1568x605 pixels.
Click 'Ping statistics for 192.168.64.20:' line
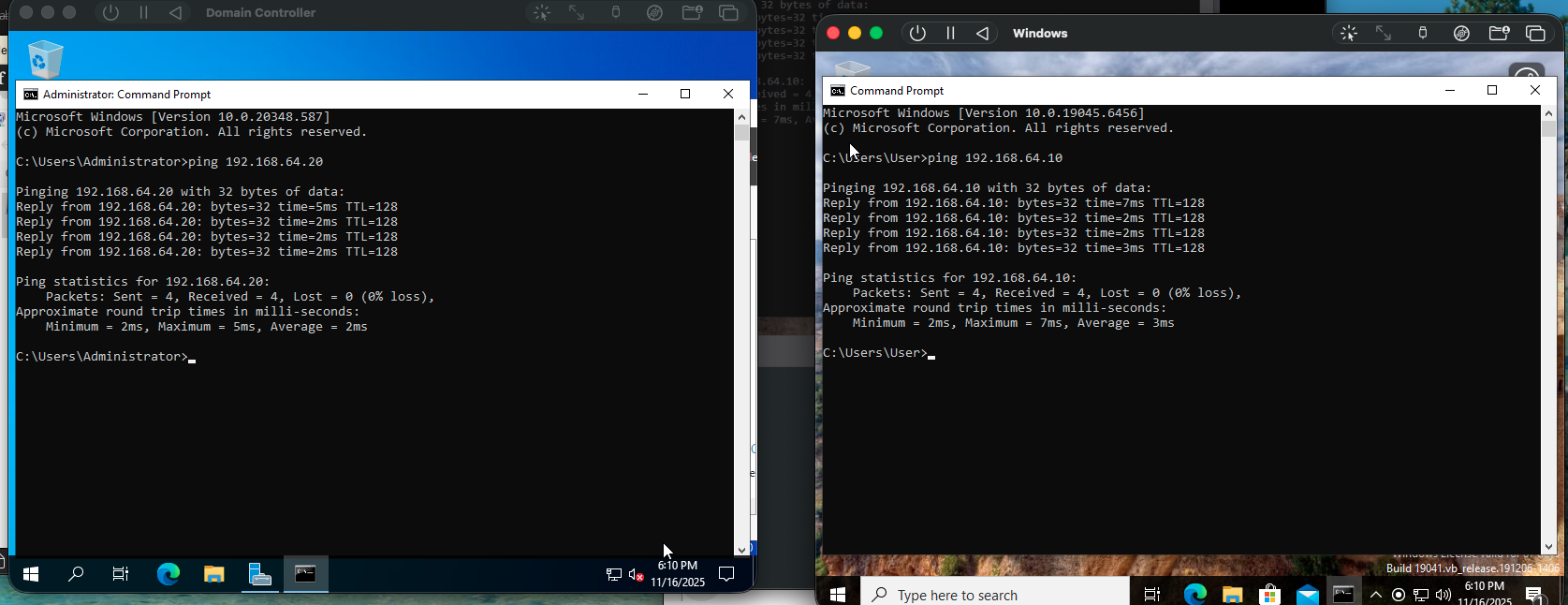142,282
